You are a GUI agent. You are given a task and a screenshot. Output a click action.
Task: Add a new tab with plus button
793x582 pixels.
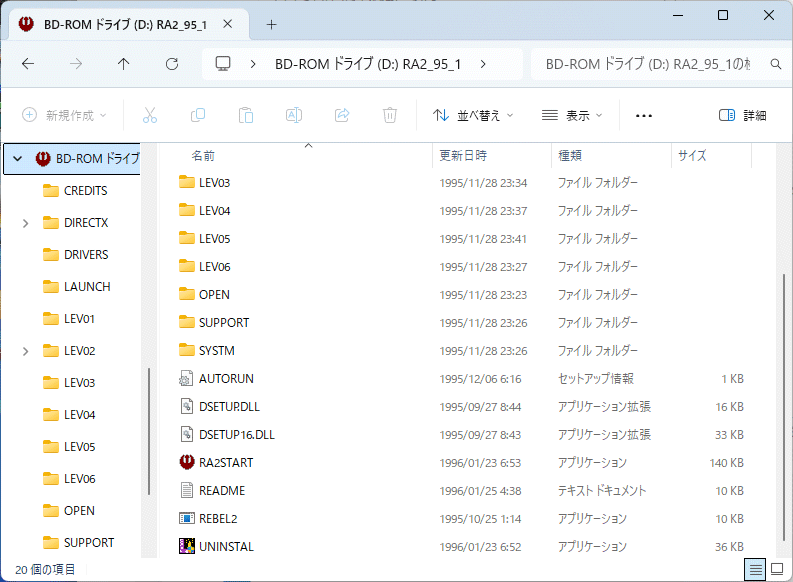[x=272, y=24]
